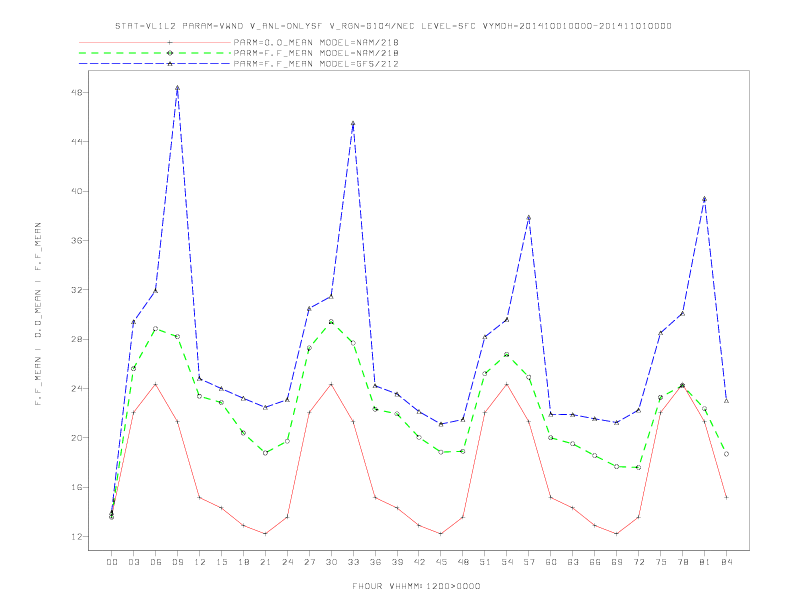
Task: Click x-axis tick label 69
Action: [617, 562]
